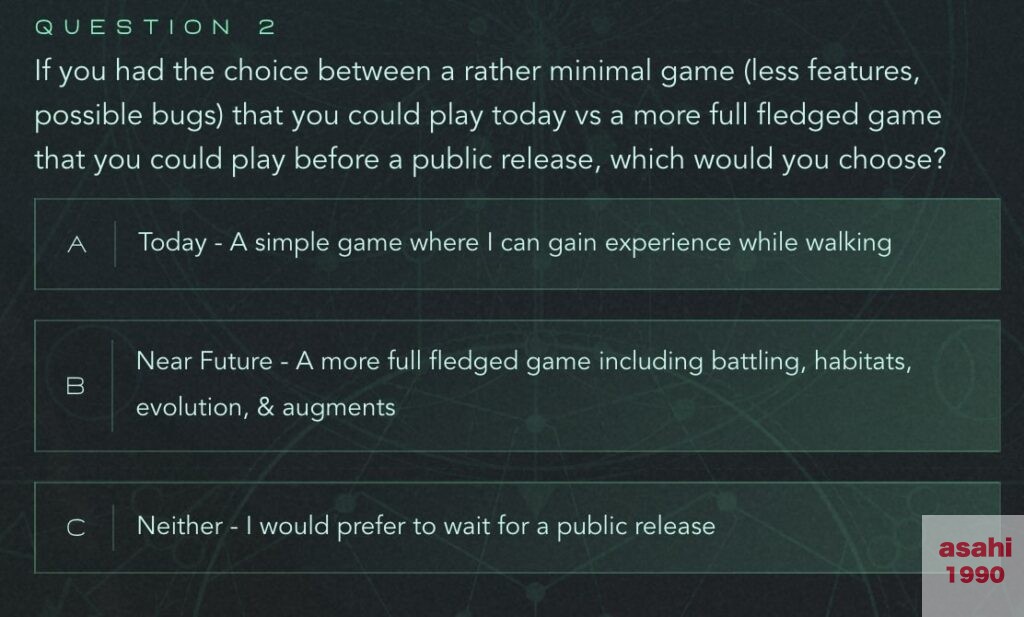The image size is (1024, 617).
Task: Click the letter C option badge
Action: [76, 527]
